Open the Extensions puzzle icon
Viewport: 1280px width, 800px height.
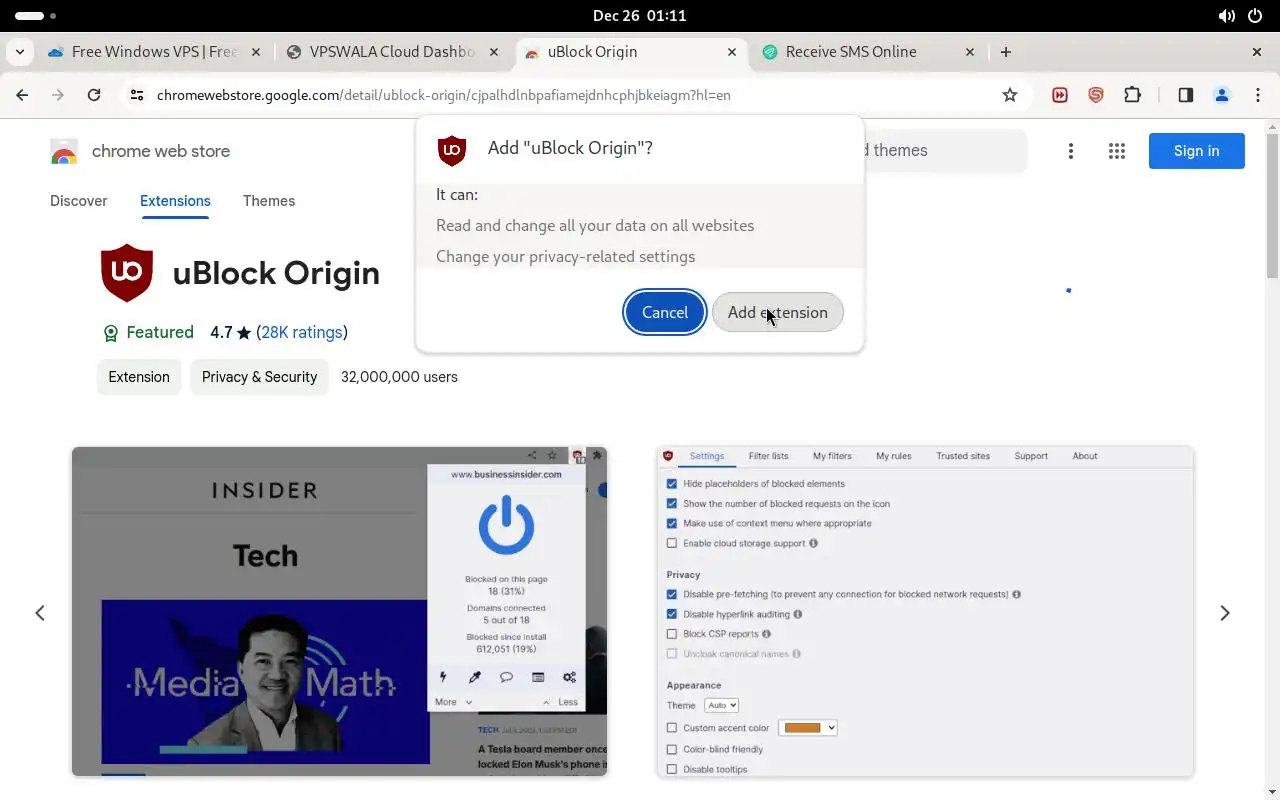1132,95
